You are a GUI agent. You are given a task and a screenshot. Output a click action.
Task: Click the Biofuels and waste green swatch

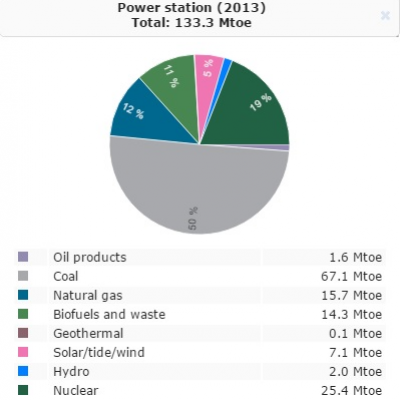[23, 314]
